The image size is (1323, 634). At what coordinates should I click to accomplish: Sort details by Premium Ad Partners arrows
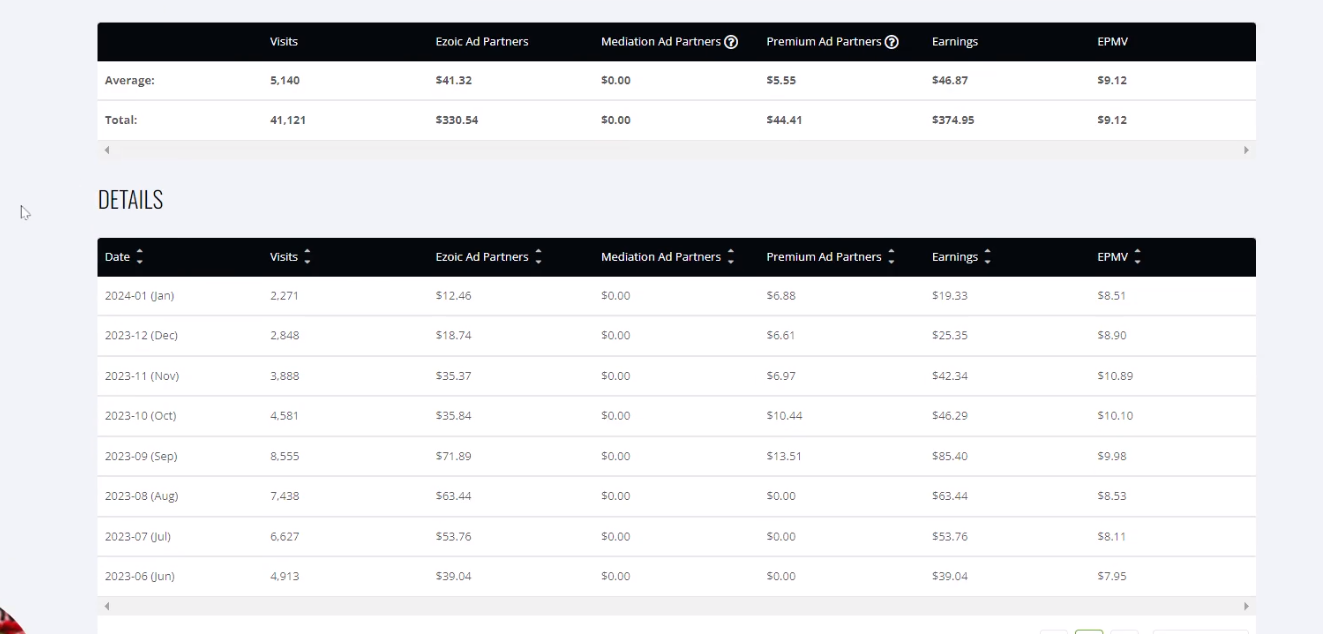[x=891, y=258]
